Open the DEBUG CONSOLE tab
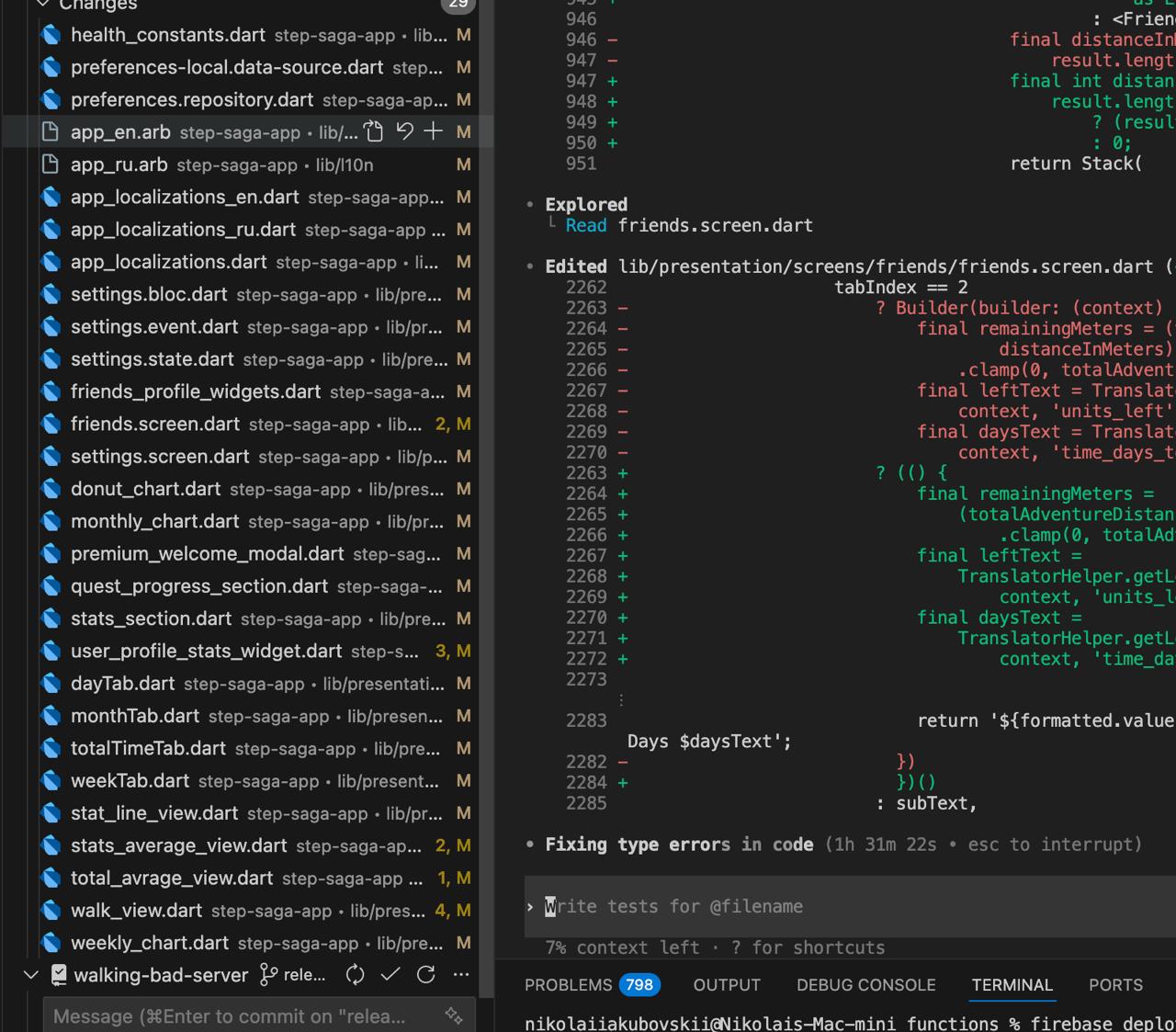This screenshot has height=1032, width=1176. (x=865, y=985)
